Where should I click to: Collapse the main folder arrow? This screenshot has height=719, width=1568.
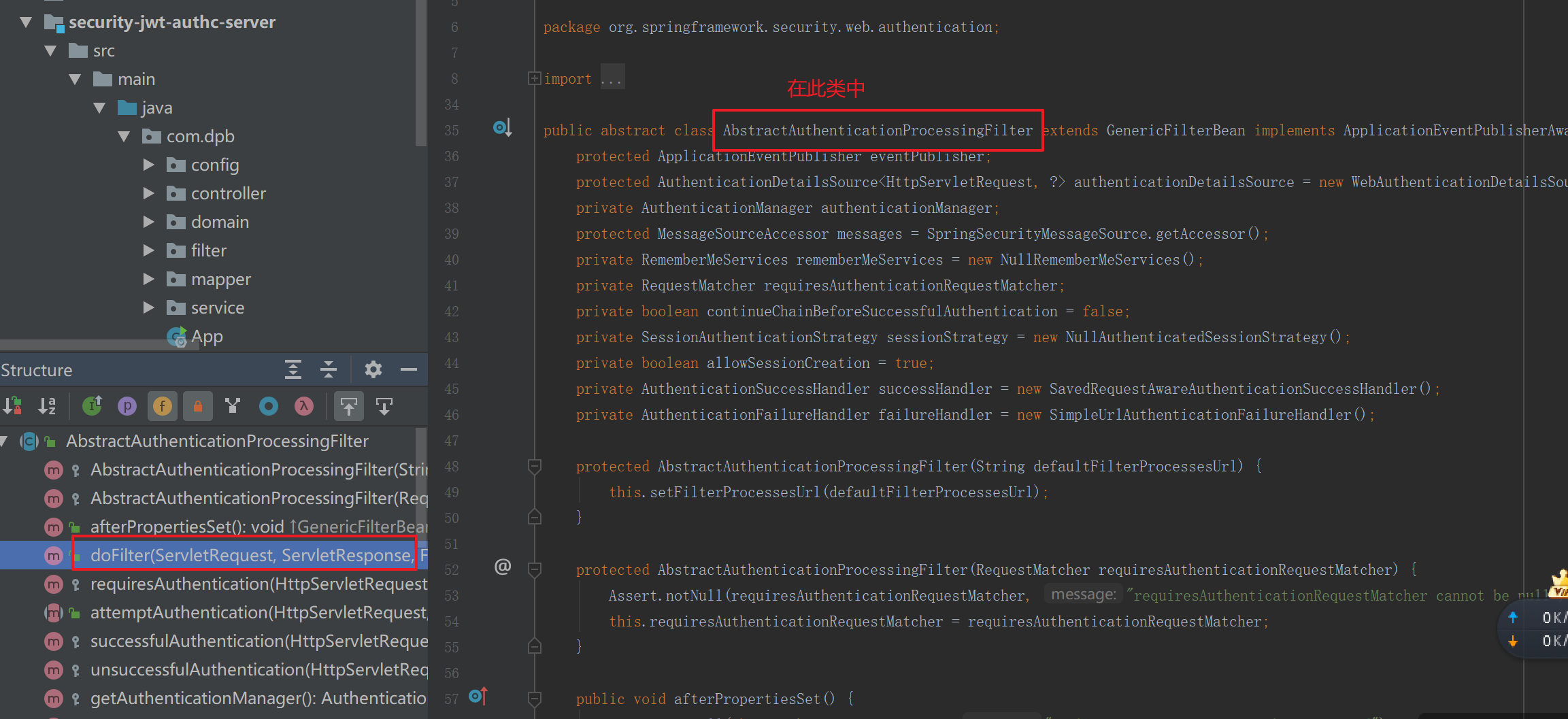[75, 79]
